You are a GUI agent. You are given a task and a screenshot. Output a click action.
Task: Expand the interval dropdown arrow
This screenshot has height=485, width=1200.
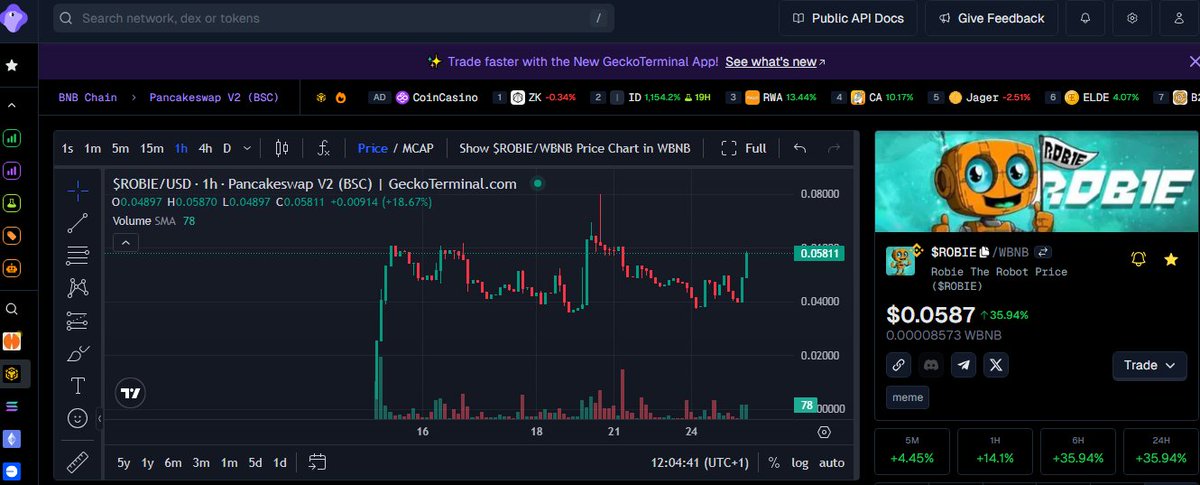click(x=247, y=148)
